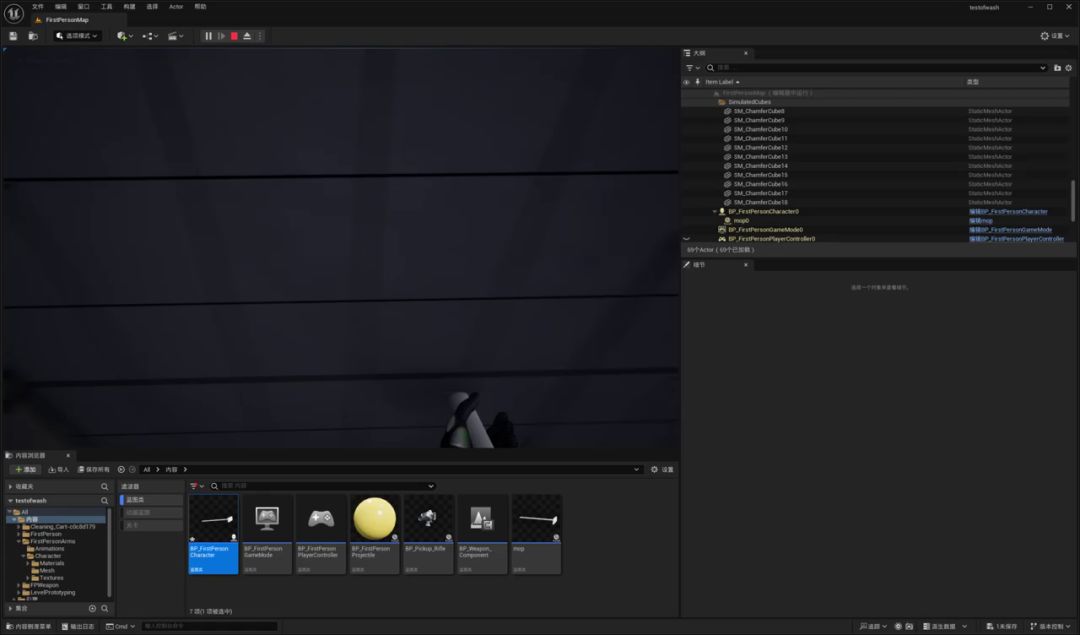Click the add content icon in main toolbar
The image size is (1080, 635).
pos(123,36)
